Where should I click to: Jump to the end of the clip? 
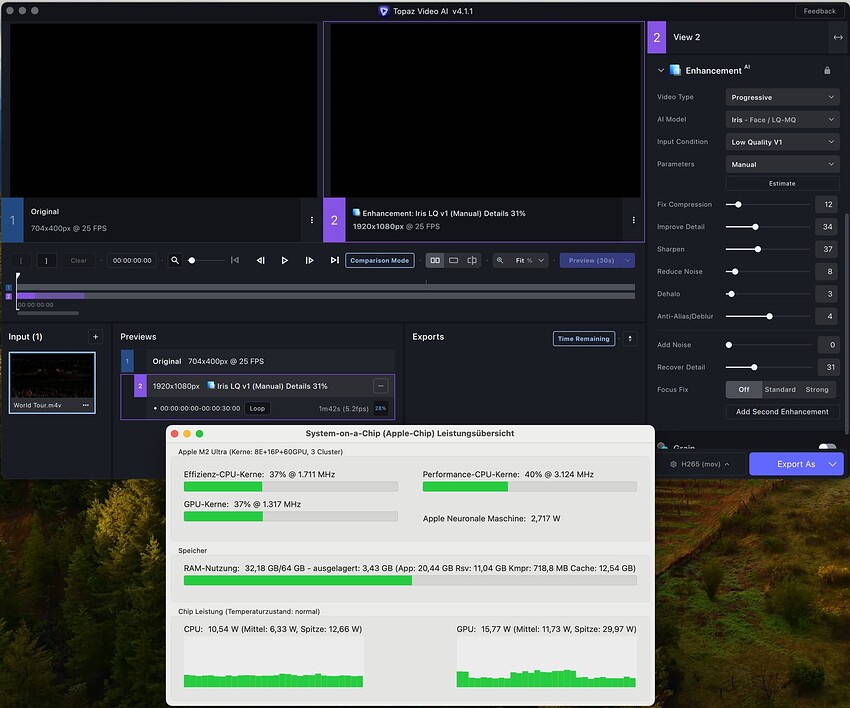334,260
